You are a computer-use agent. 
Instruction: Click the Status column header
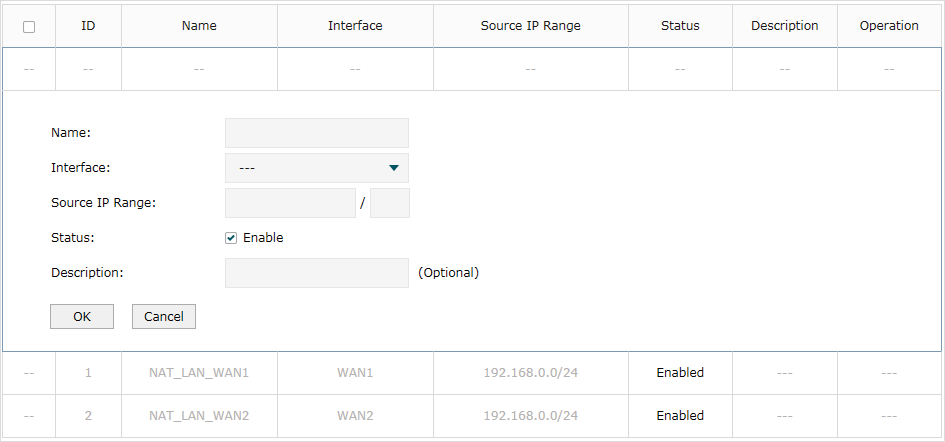click(x=680, y=26)
